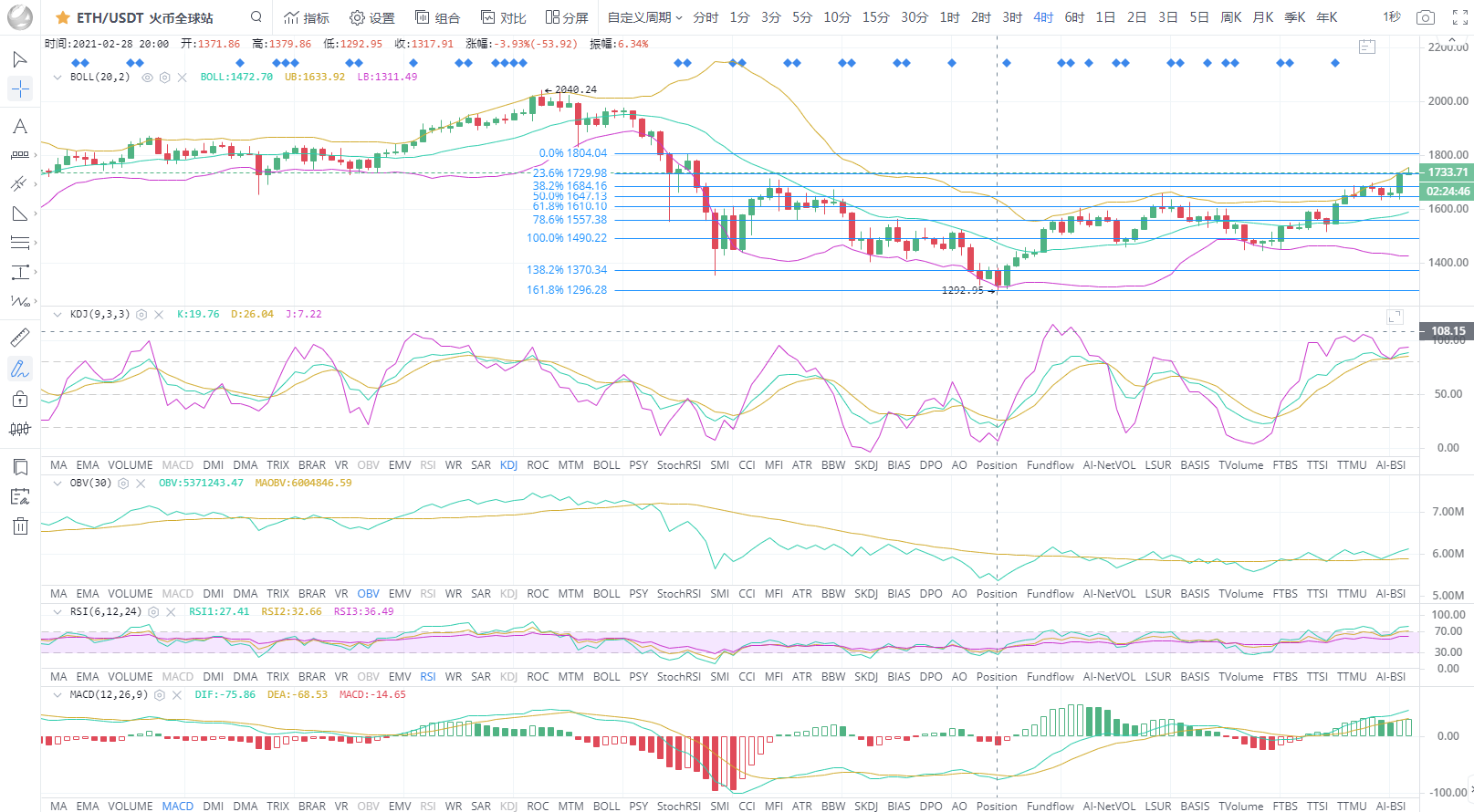The image size is (1474, 812).
Task: Click the 对比 compare button
Action: (504, 17)
